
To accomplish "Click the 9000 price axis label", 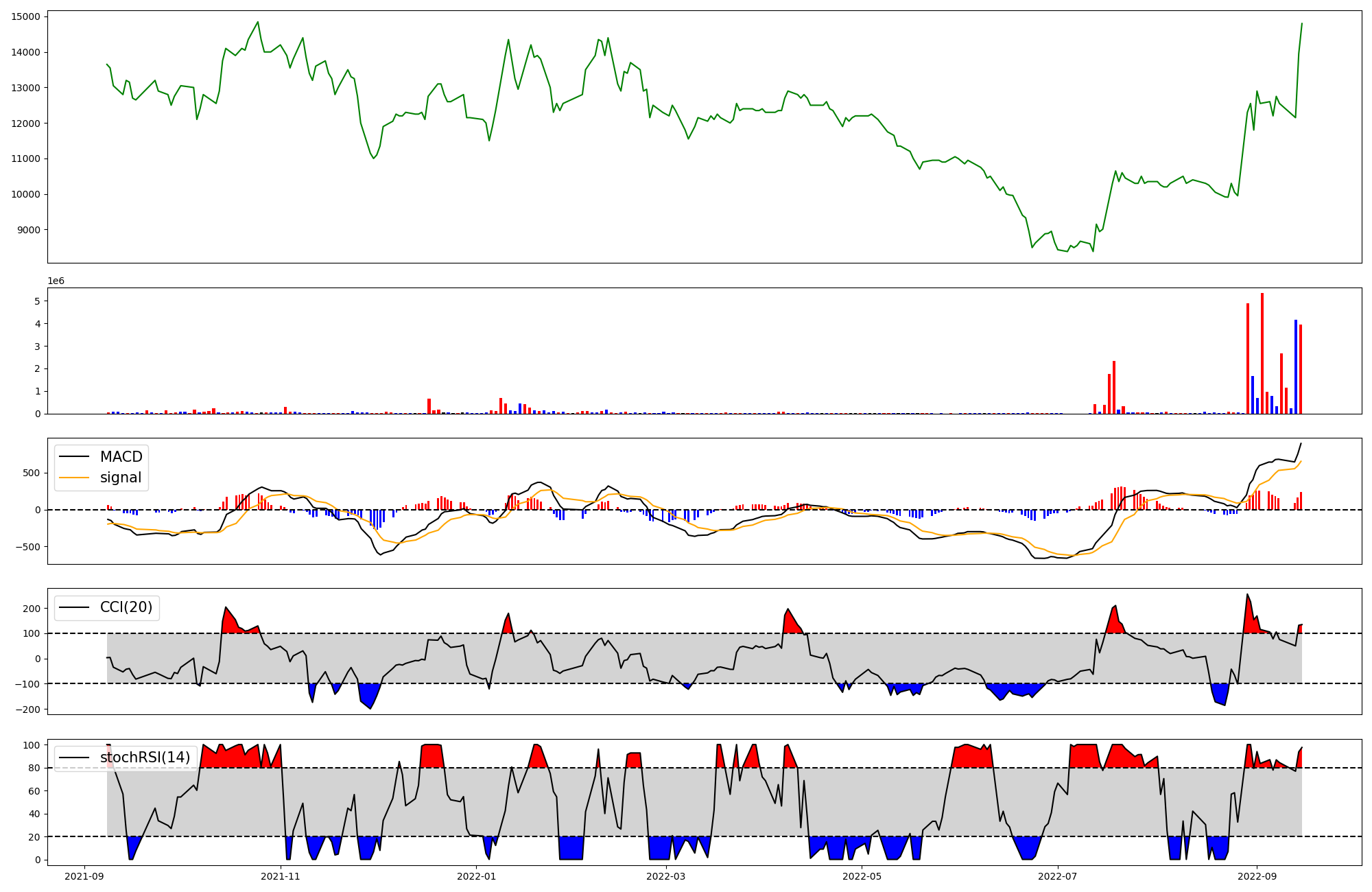I will click(x=28, y=230).
